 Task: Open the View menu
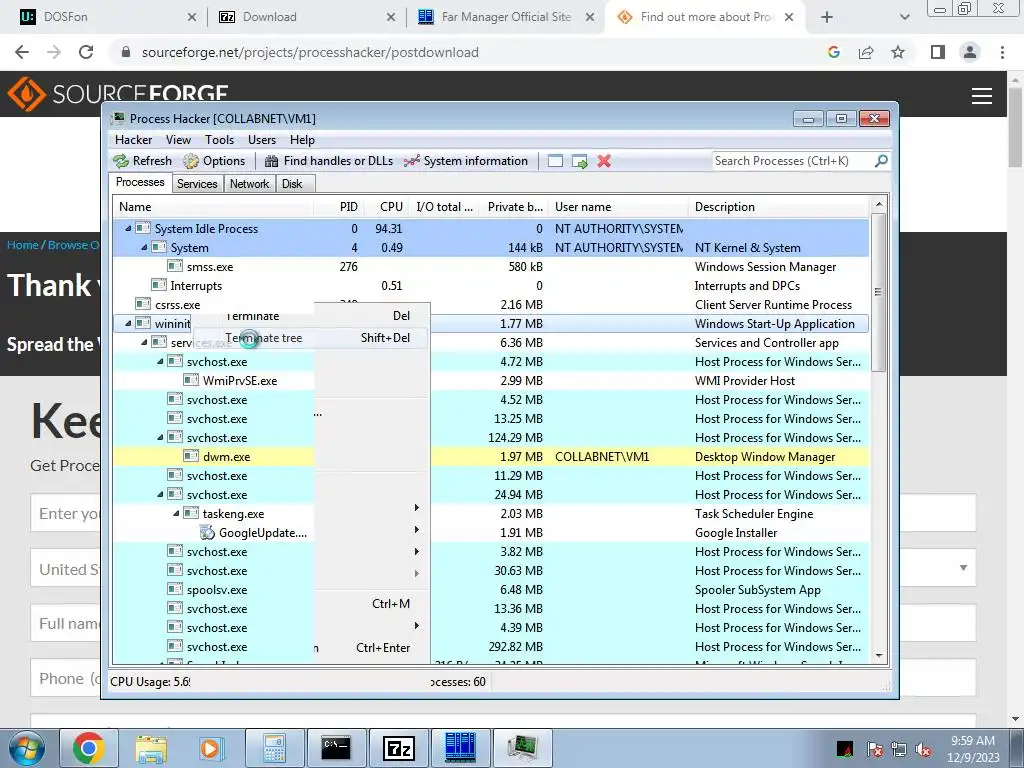(x=178, y=140)
